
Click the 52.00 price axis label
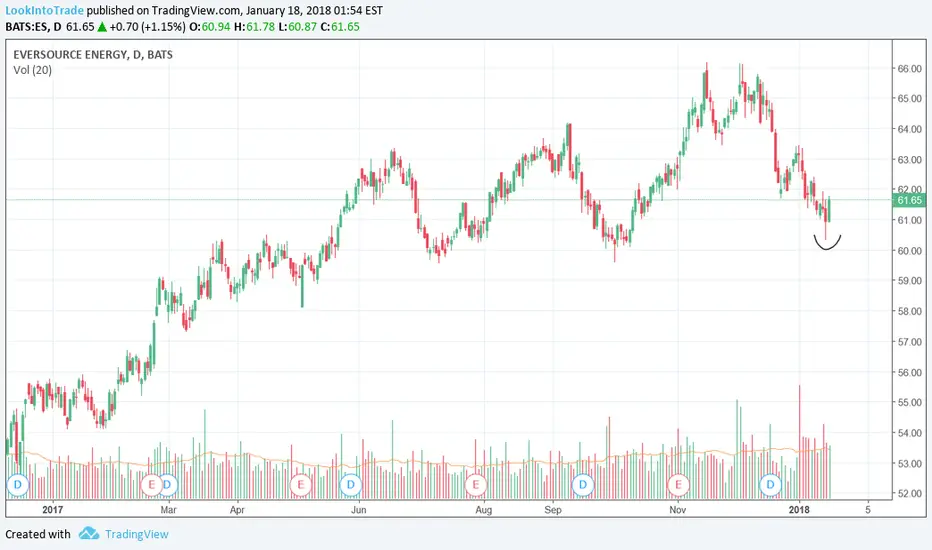tap(910, 494)
